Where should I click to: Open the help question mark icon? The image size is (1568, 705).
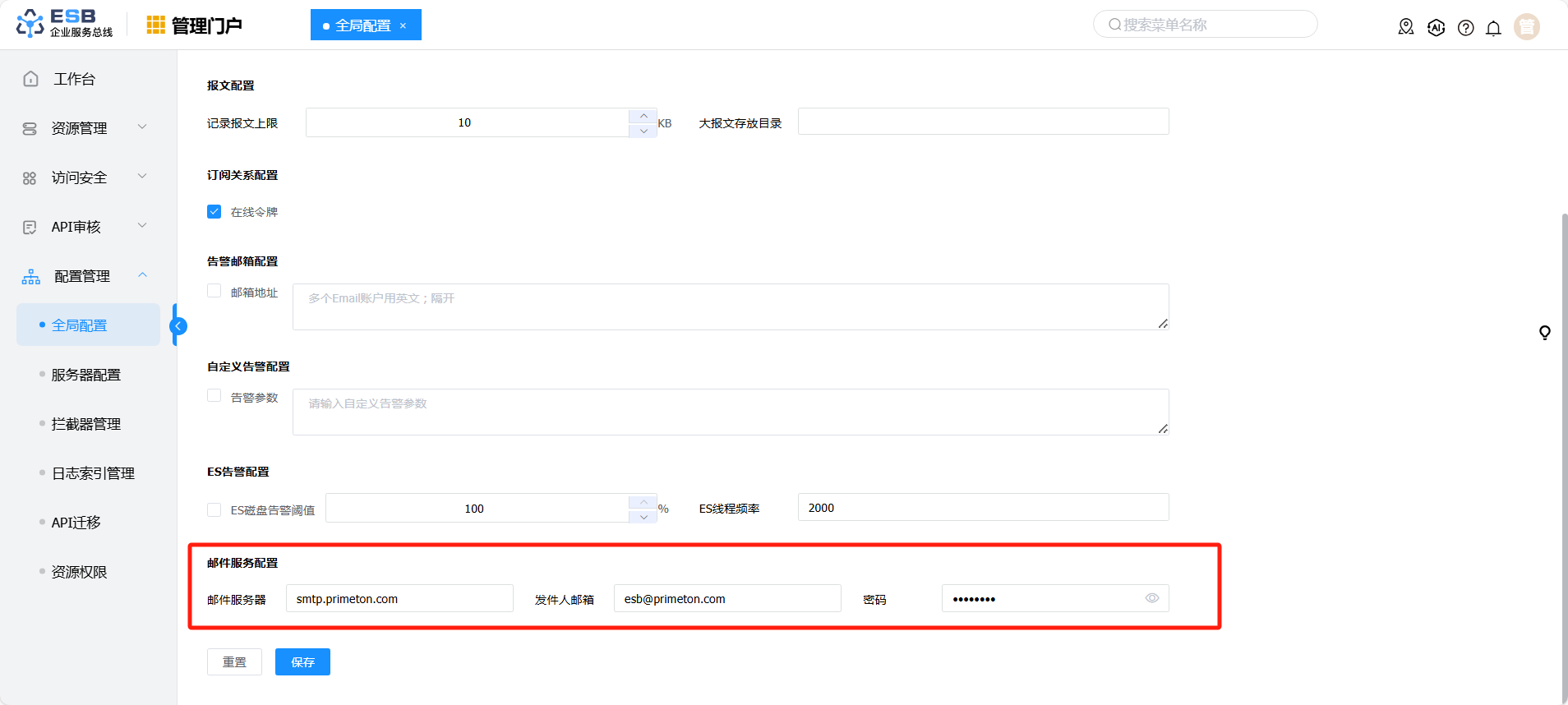click(1465, 28)
